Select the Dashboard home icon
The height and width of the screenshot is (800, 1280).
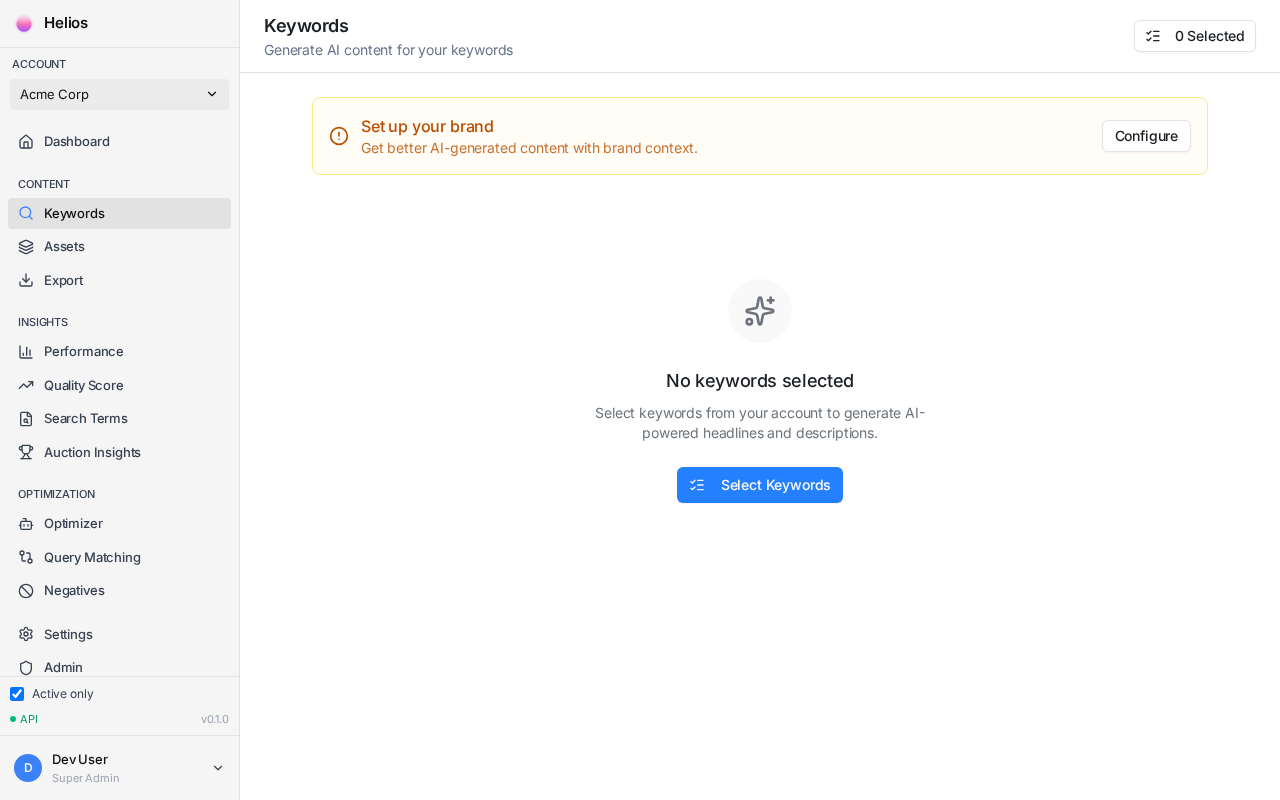click(x=26, y=141)
